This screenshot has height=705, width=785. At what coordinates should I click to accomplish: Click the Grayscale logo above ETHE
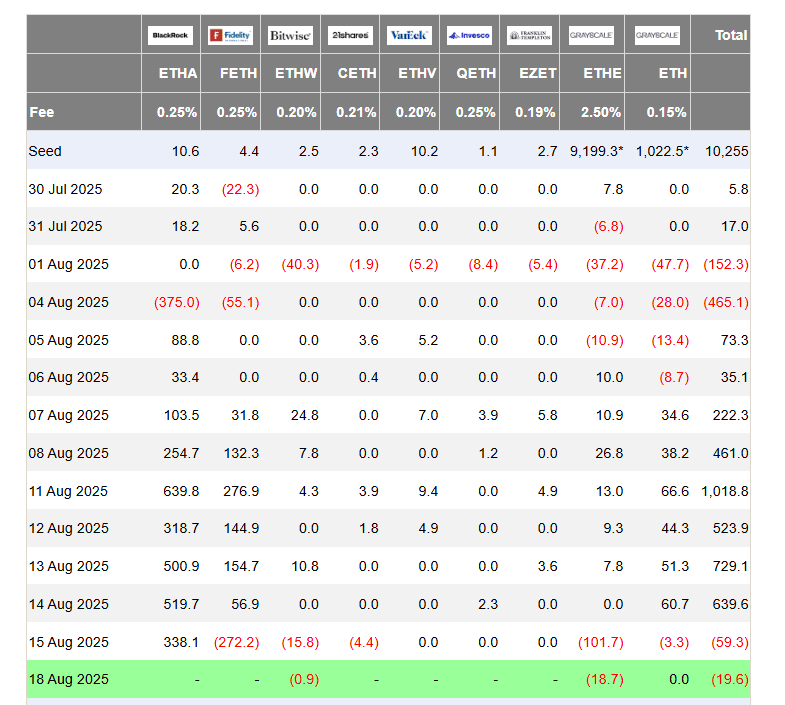(x=591, y=35)
